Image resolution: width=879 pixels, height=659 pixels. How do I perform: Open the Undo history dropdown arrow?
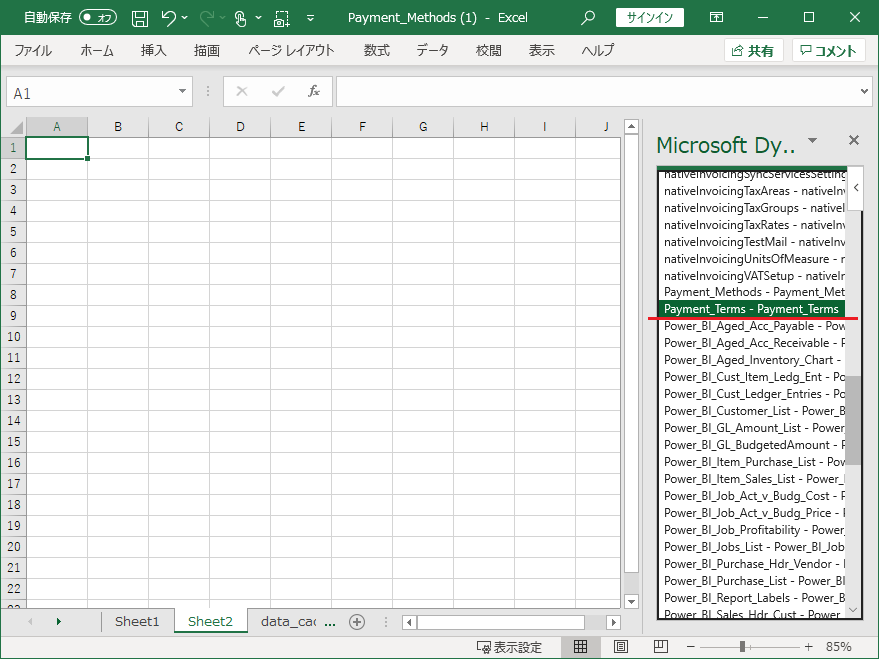pos(184,18)
